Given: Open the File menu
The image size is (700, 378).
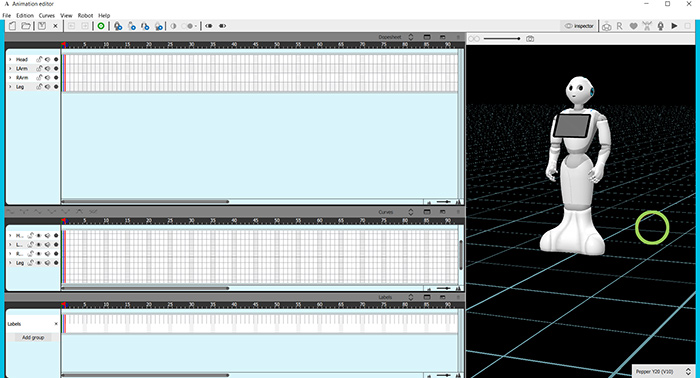Looking at the screenshot, I should 6,15.
